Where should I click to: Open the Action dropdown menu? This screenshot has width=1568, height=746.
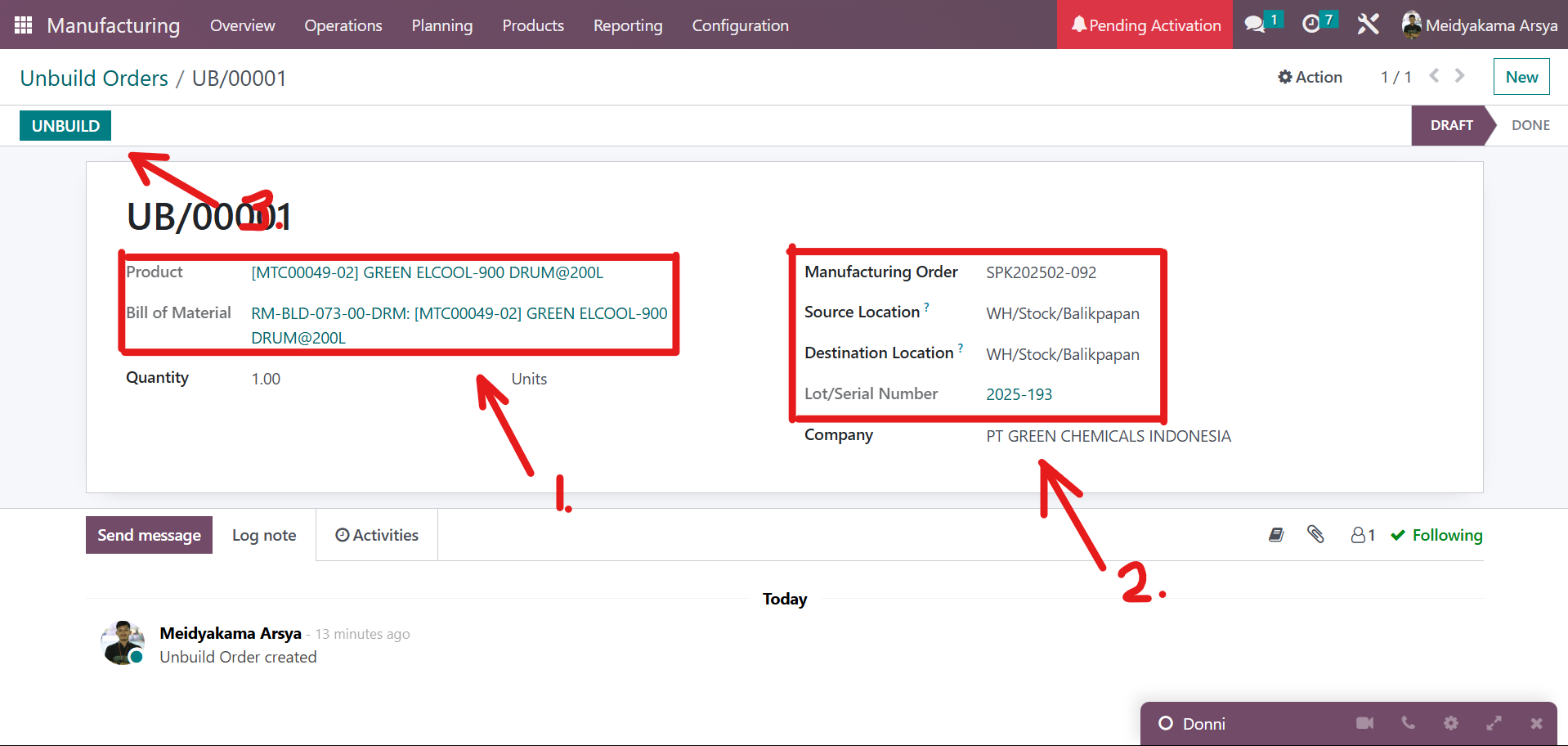pos(1310,77)
